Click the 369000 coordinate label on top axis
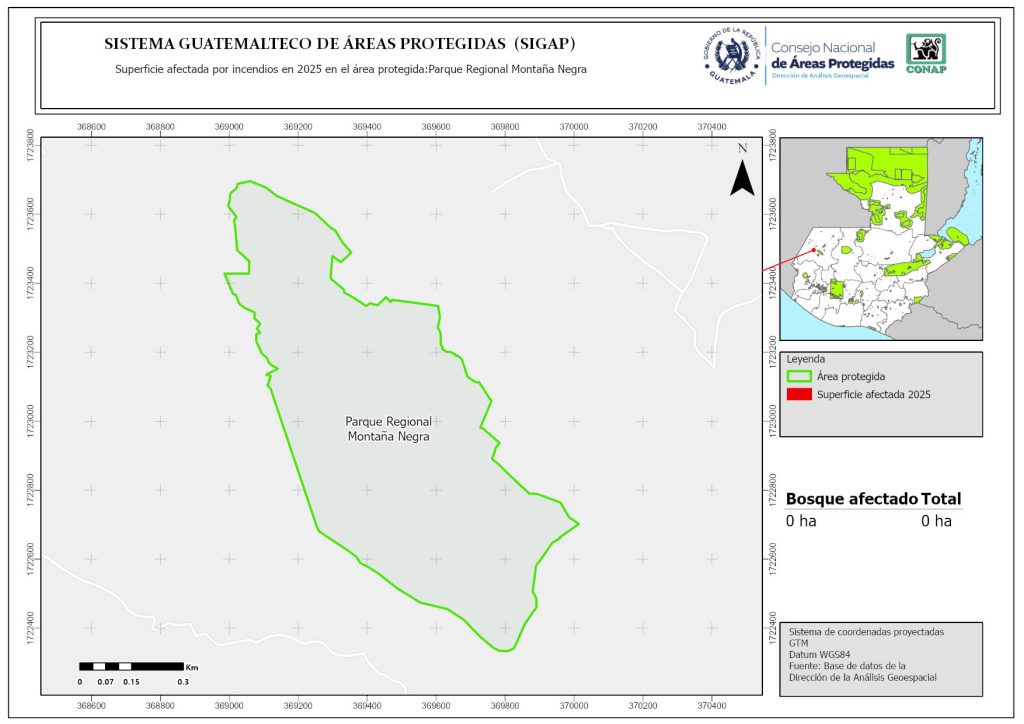 (x=229, y=127)
